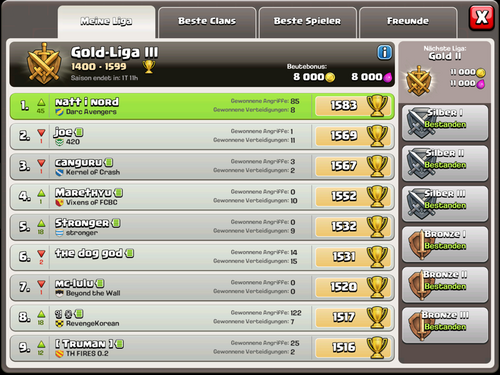Viewport: 500px width, 375px height.
Task: Tap the Gold II next league badge
Action: click(418, 80)
